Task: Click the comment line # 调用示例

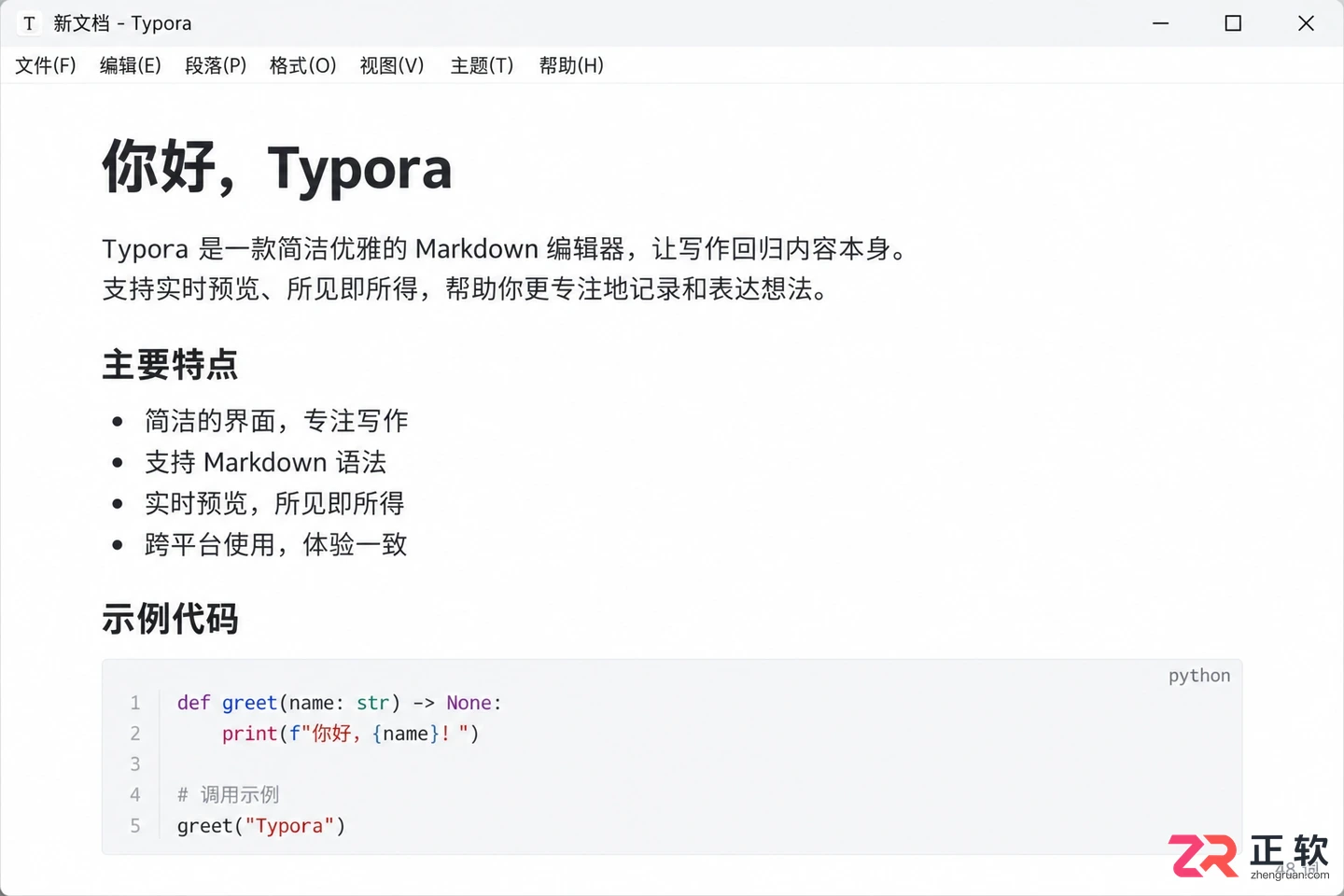Action: (229, 795)
